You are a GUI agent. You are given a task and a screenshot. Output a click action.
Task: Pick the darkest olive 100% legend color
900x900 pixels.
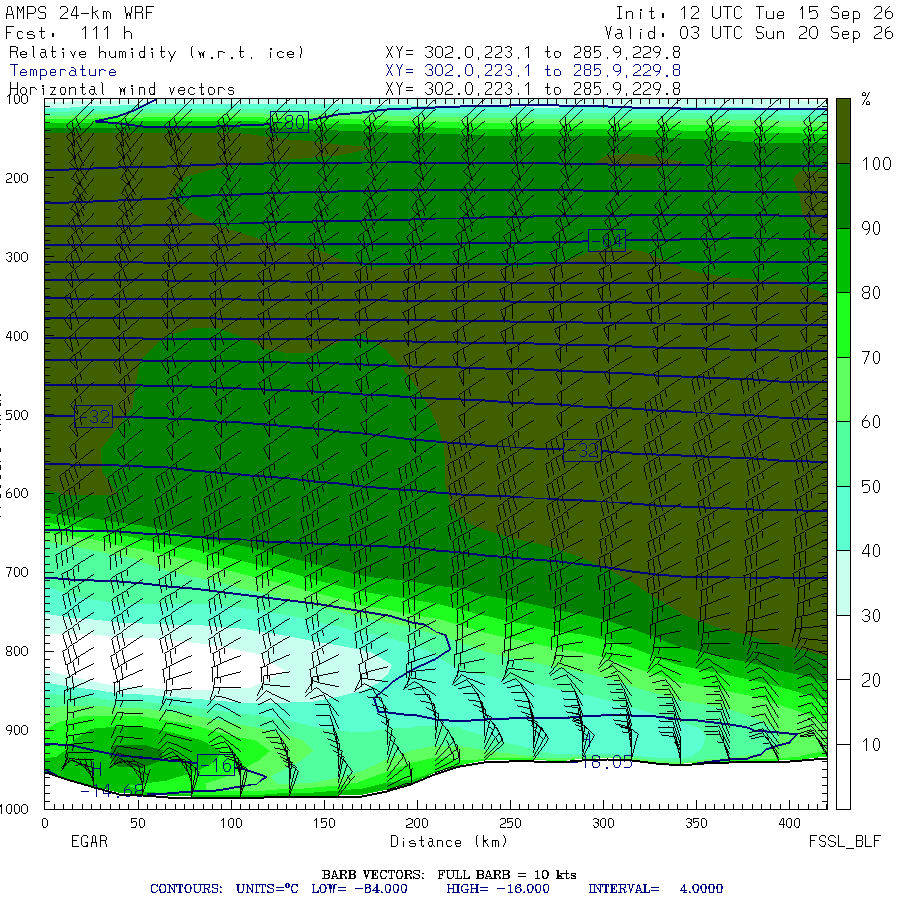click(843, 131)
